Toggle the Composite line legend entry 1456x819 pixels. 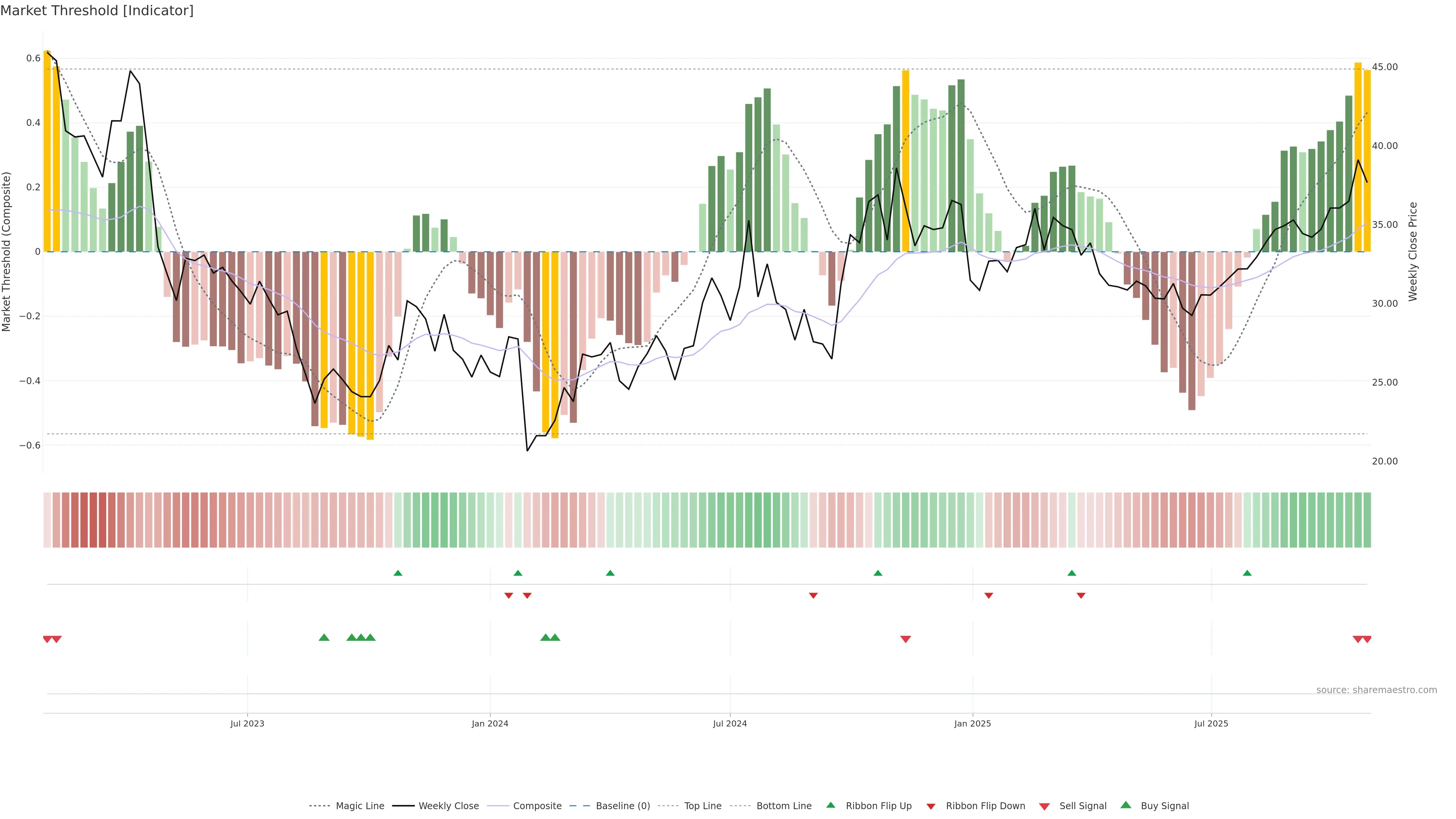(x=537, y=806)
